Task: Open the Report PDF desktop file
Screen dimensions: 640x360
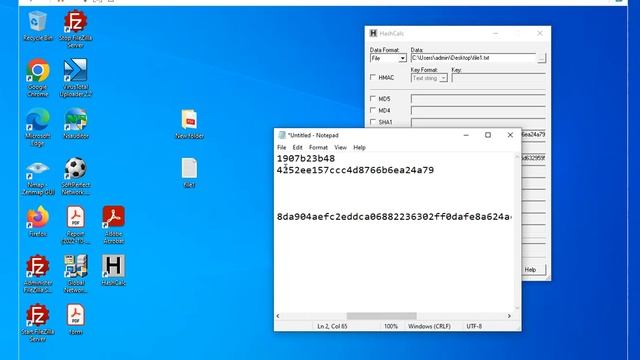Action: [x=76, y=225]
